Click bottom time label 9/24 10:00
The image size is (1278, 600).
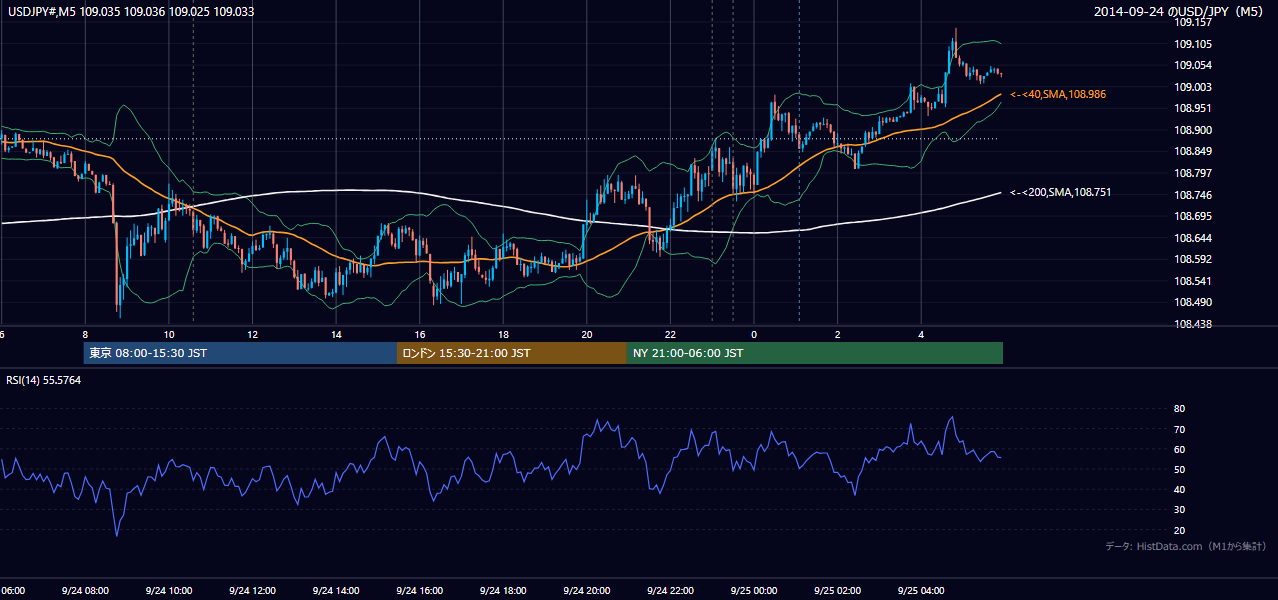pyautogui.click(x=168, y=591)
